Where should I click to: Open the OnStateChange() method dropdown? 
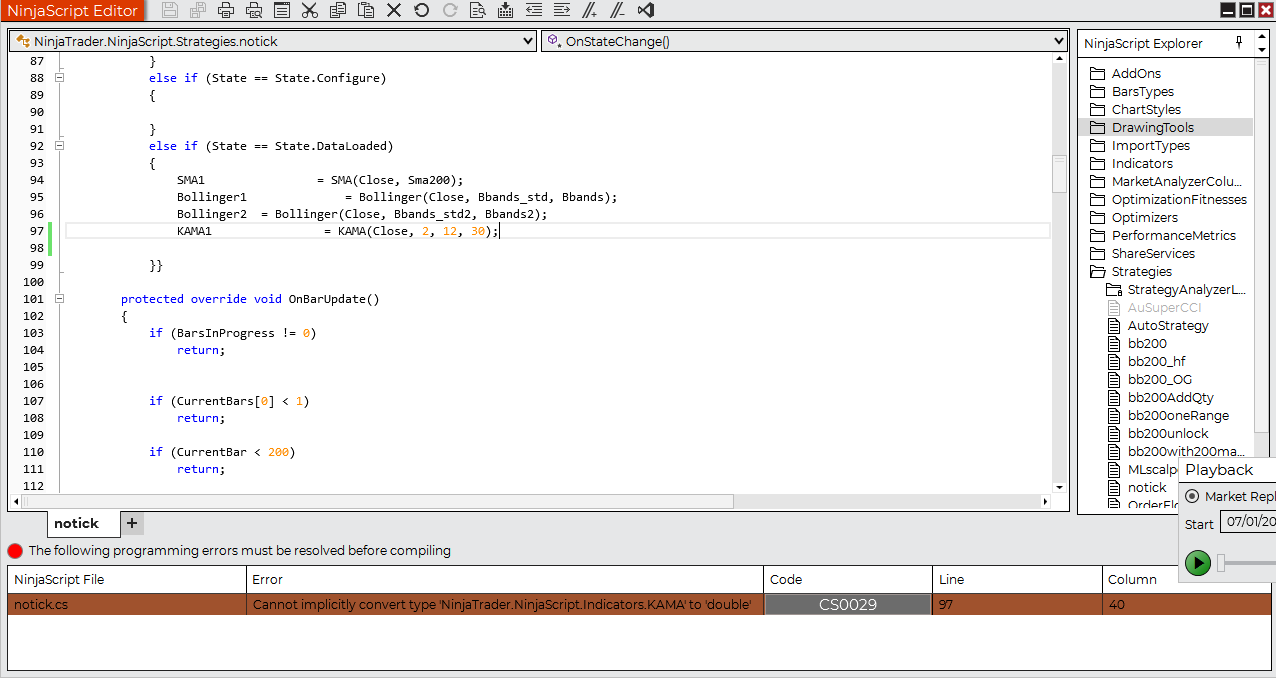click(1059, 42)
